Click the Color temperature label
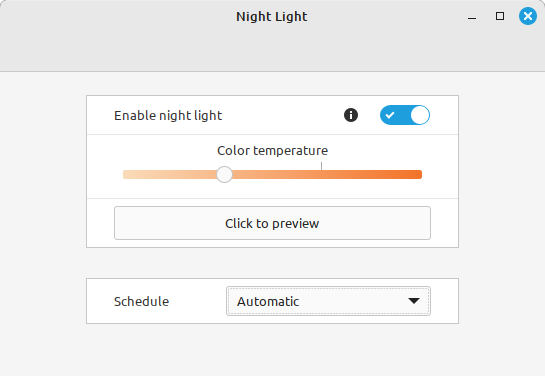 [272, 150]
